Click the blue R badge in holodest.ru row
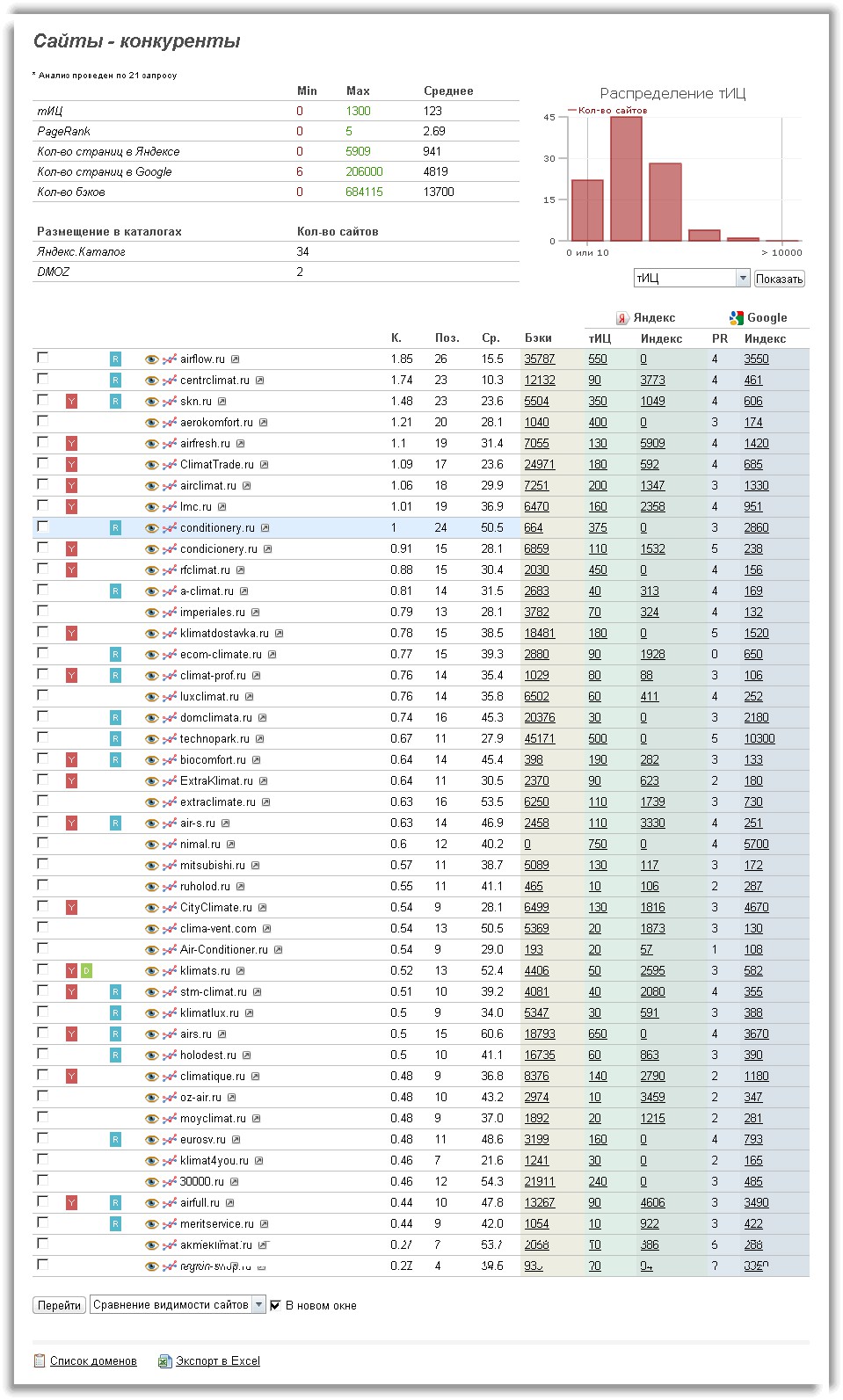Screen dimensions: 843x1400 (x=115, y=1055)
